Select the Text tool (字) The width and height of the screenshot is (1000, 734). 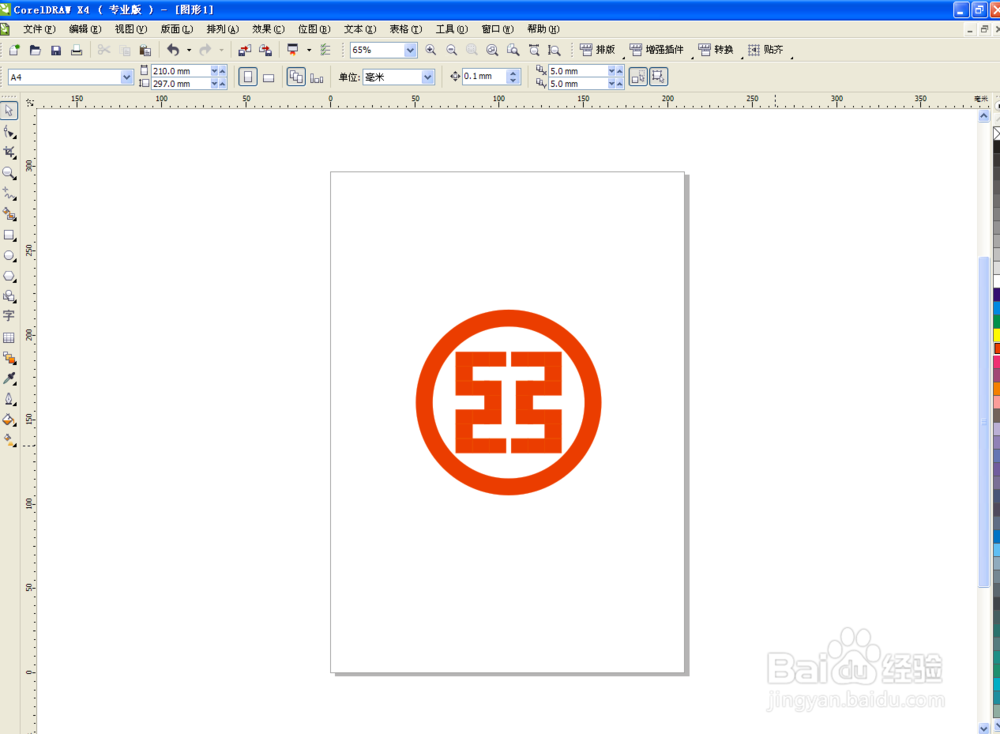(9, 316)
